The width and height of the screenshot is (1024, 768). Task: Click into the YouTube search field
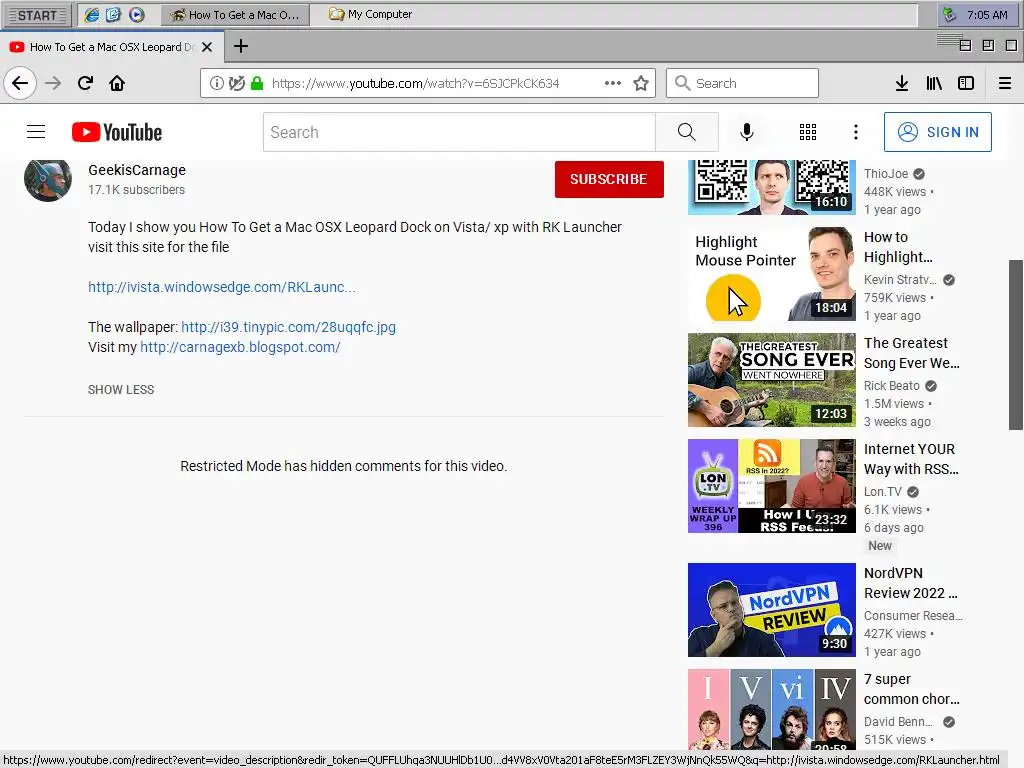(x=459, y=132)
